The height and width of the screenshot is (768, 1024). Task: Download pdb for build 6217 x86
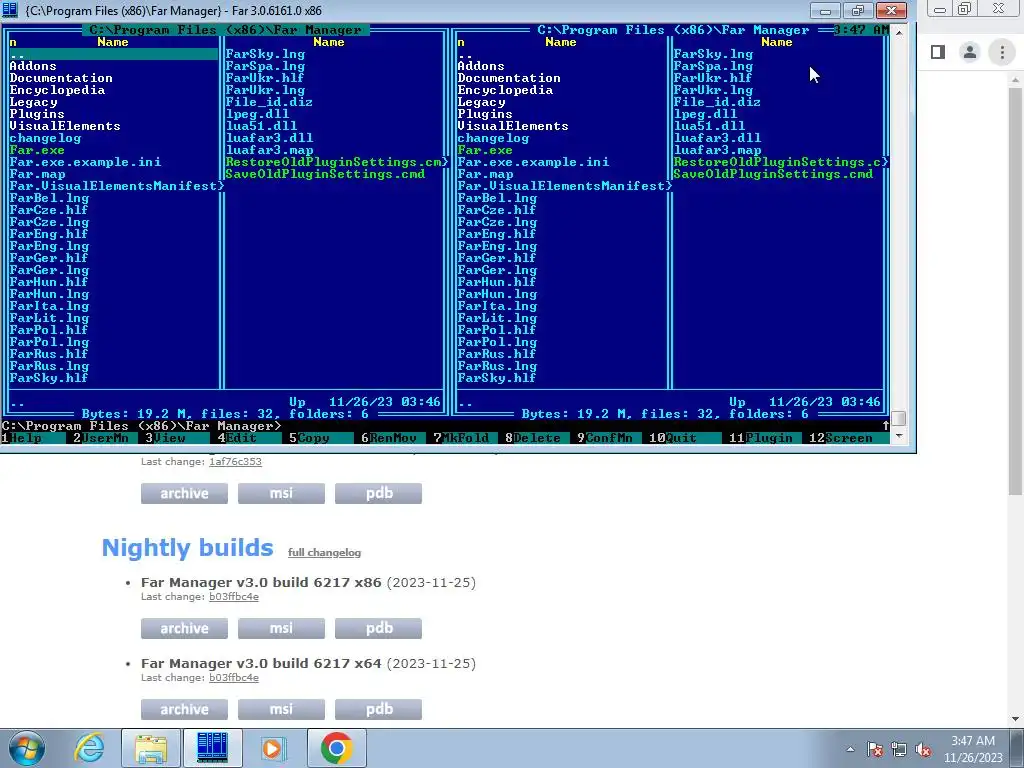pos(379,628)
